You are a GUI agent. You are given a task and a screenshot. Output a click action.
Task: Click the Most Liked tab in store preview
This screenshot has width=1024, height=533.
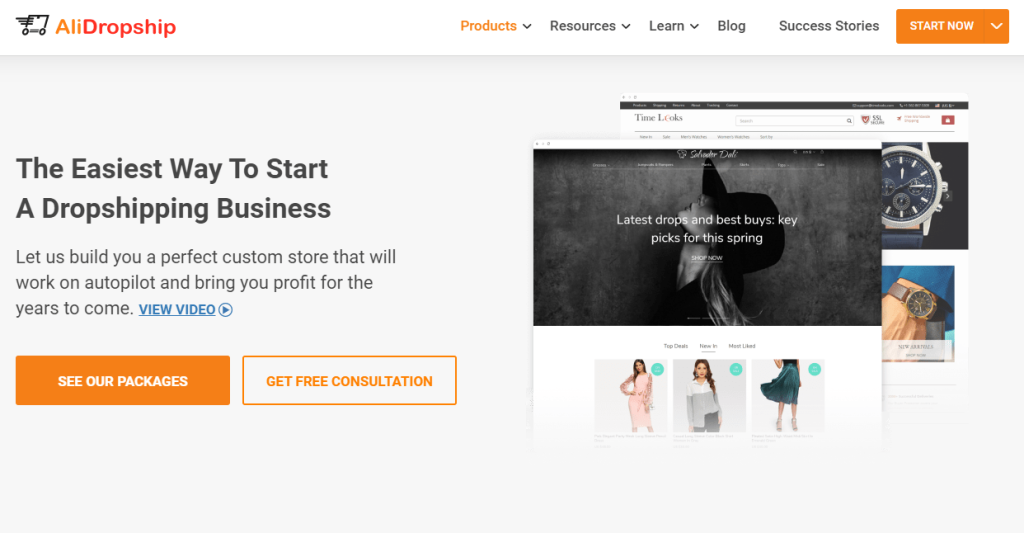(x=742, y=346)
